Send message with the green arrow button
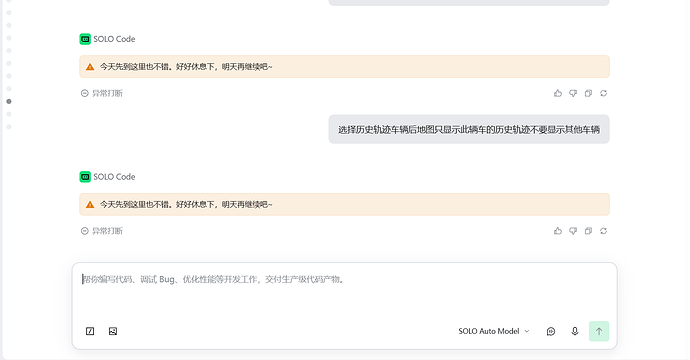Image resolution: width=690 pixels, height=360 pixels. (599, 331)
